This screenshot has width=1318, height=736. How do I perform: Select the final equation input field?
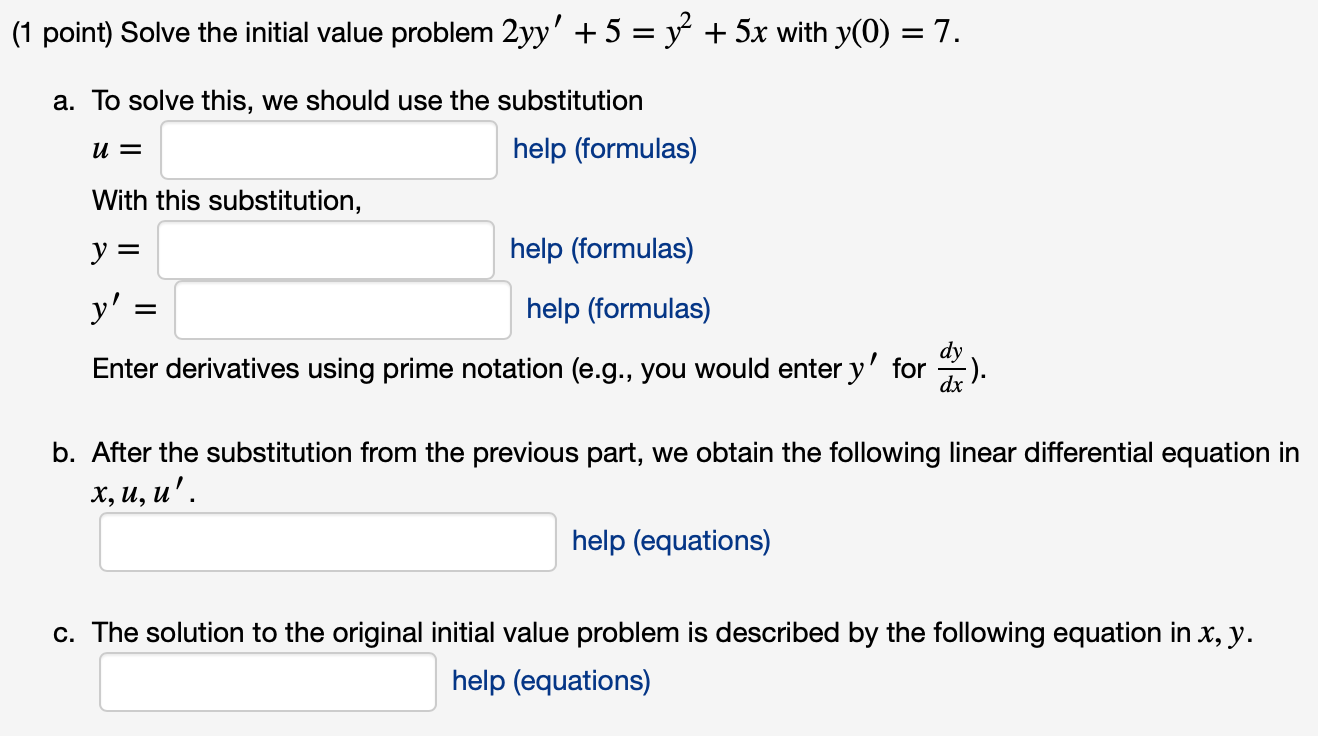(x=266, y=681)
